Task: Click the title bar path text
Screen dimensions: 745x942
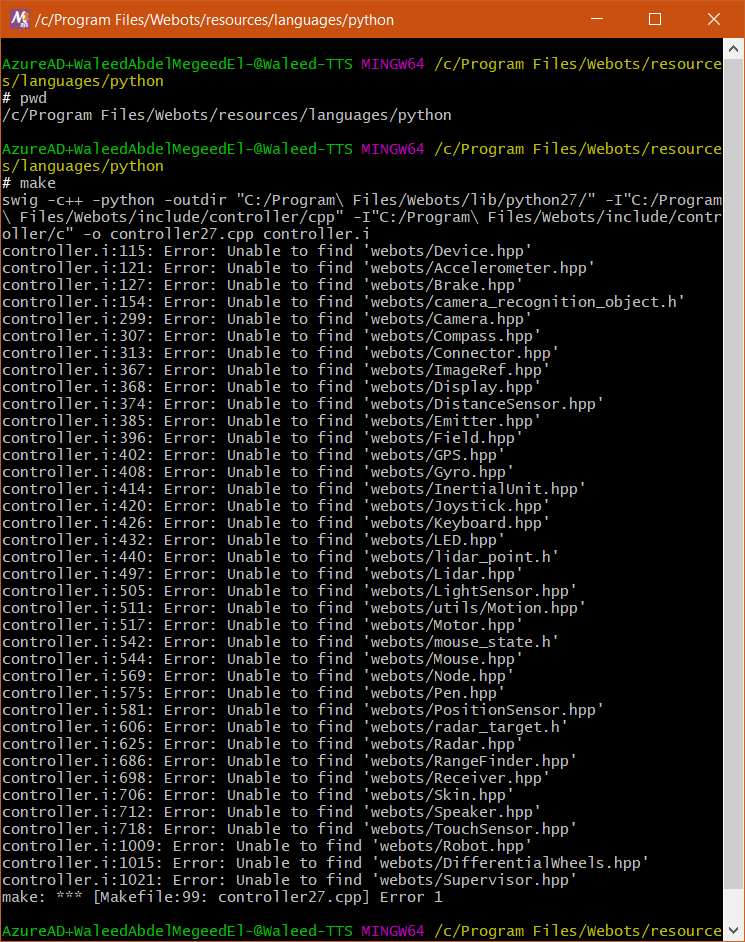Action: [214, 20]
